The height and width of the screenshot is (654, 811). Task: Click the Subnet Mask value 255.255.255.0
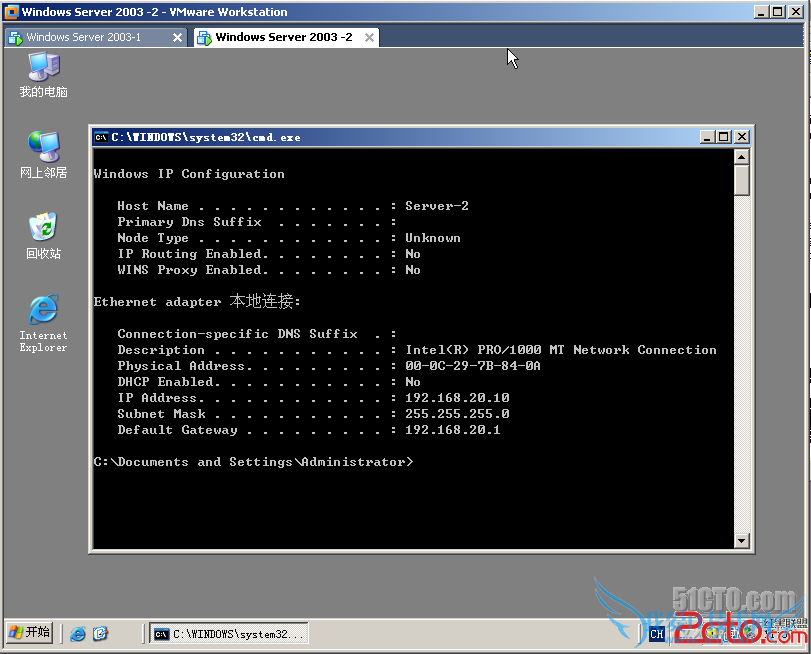[457, 413]
